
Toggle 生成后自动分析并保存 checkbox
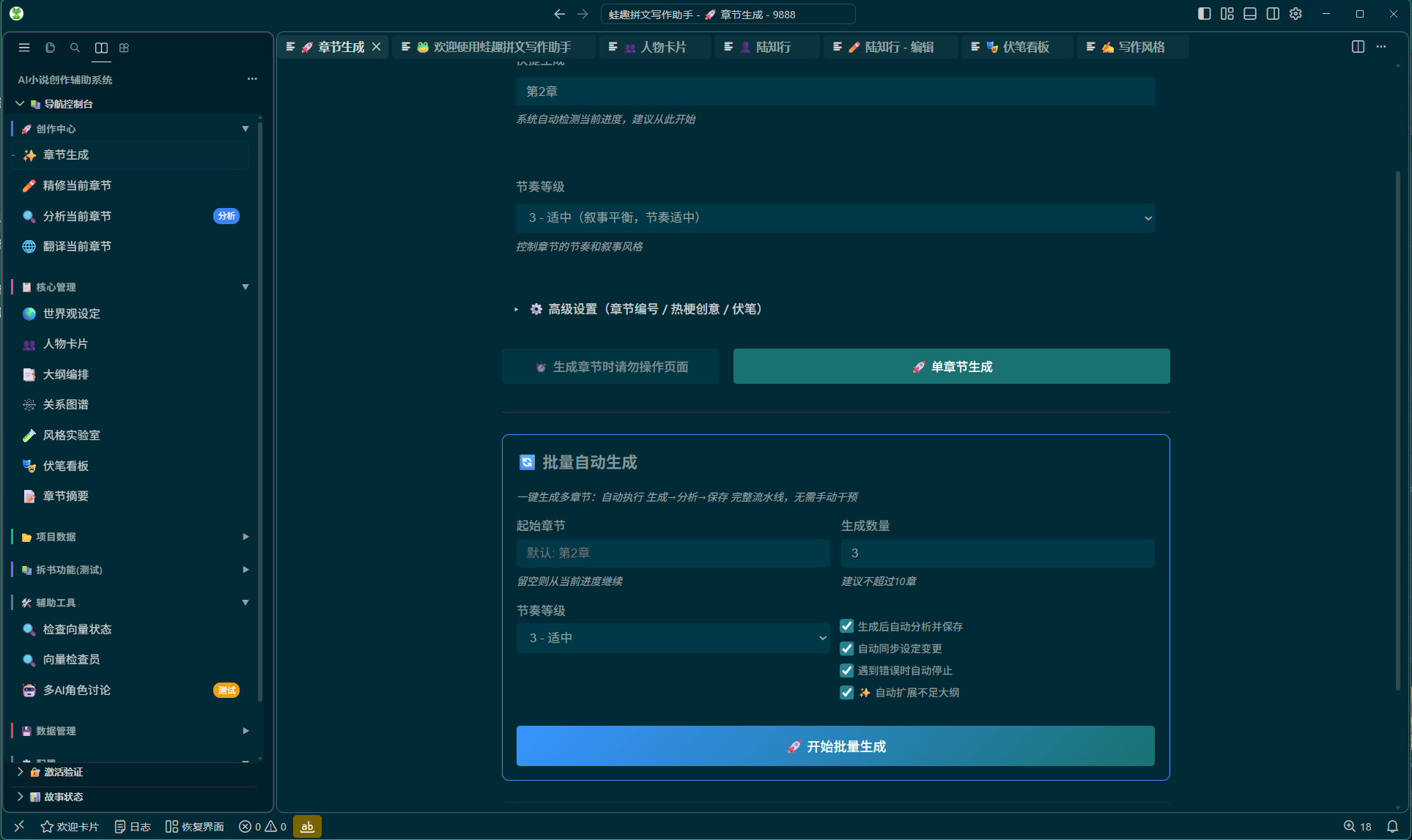coord(846,626)
